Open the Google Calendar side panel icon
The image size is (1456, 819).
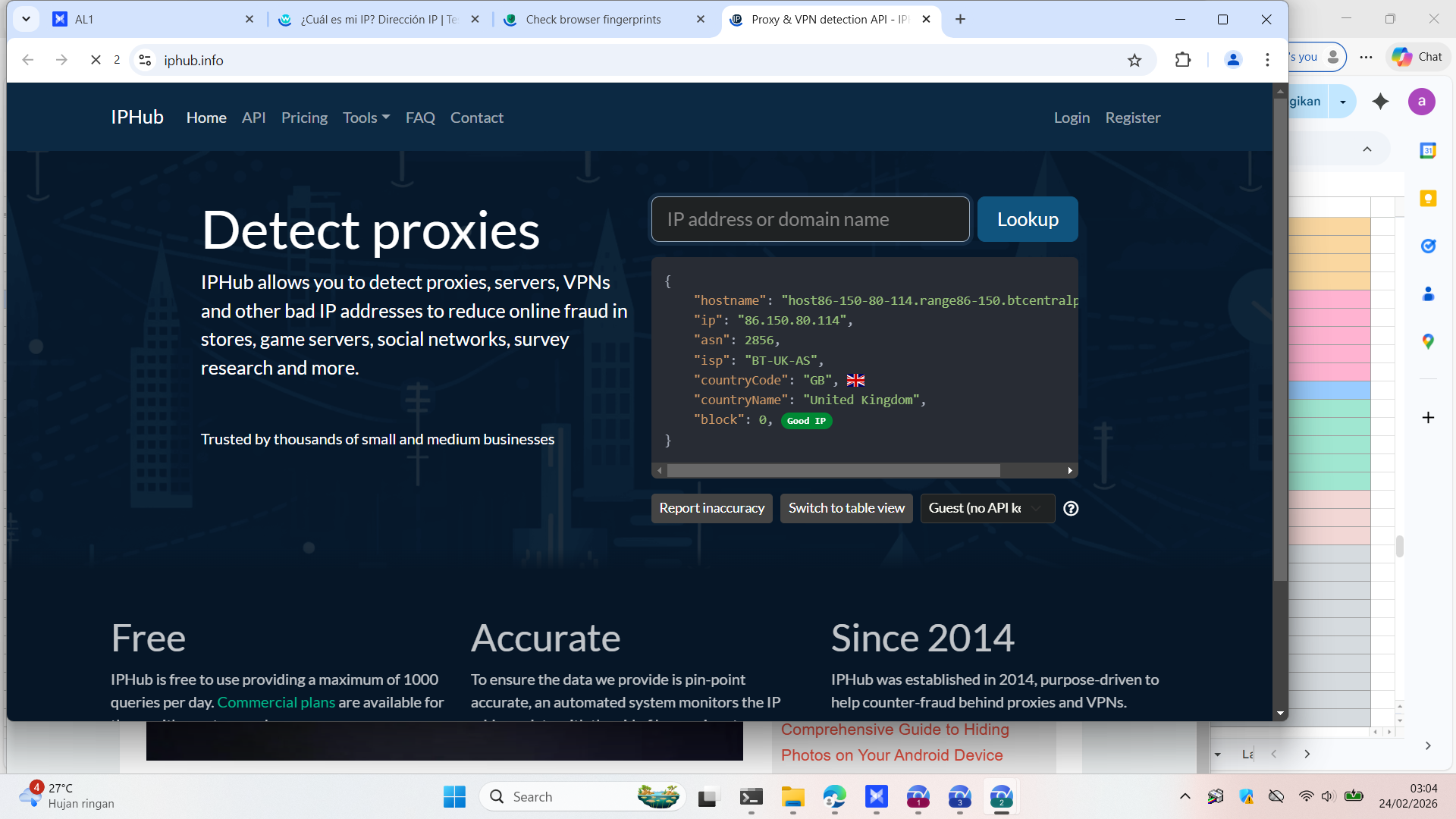(x=1428, y=151)
